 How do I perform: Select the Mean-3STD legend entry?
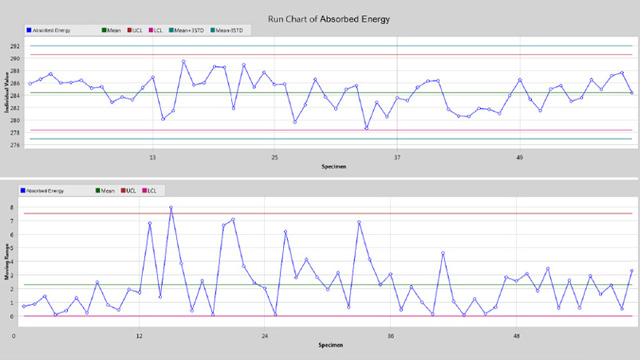point(227,30)
